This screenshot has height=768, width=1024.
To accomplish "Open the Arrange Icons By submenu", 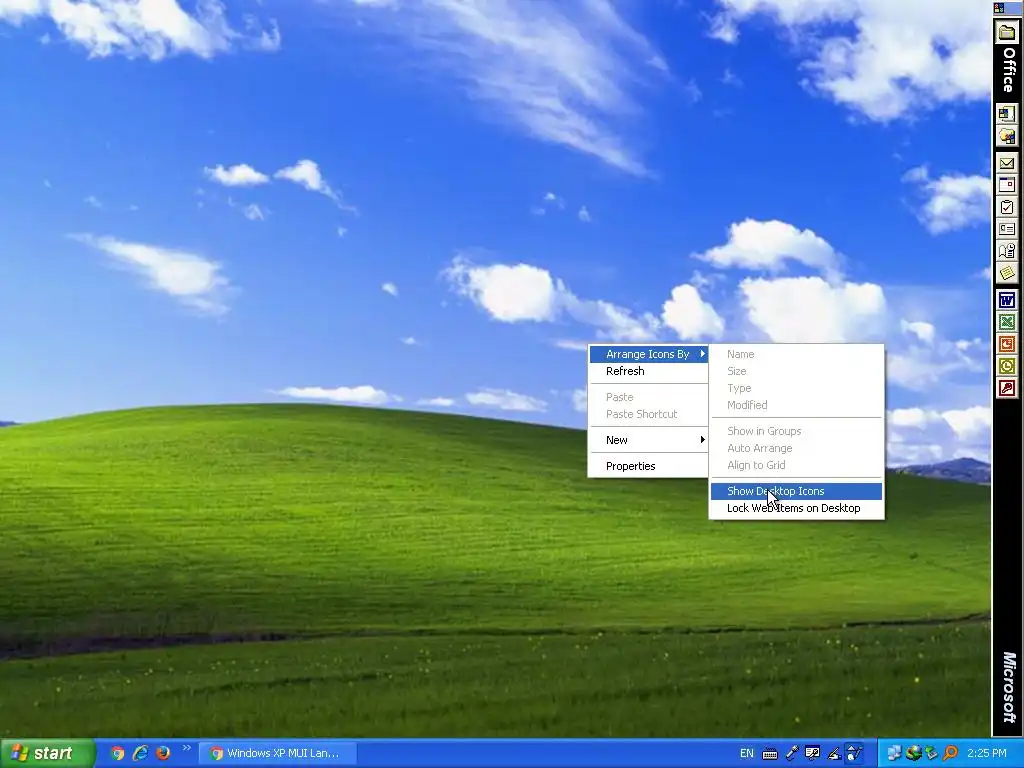I will tap(648, 354).
